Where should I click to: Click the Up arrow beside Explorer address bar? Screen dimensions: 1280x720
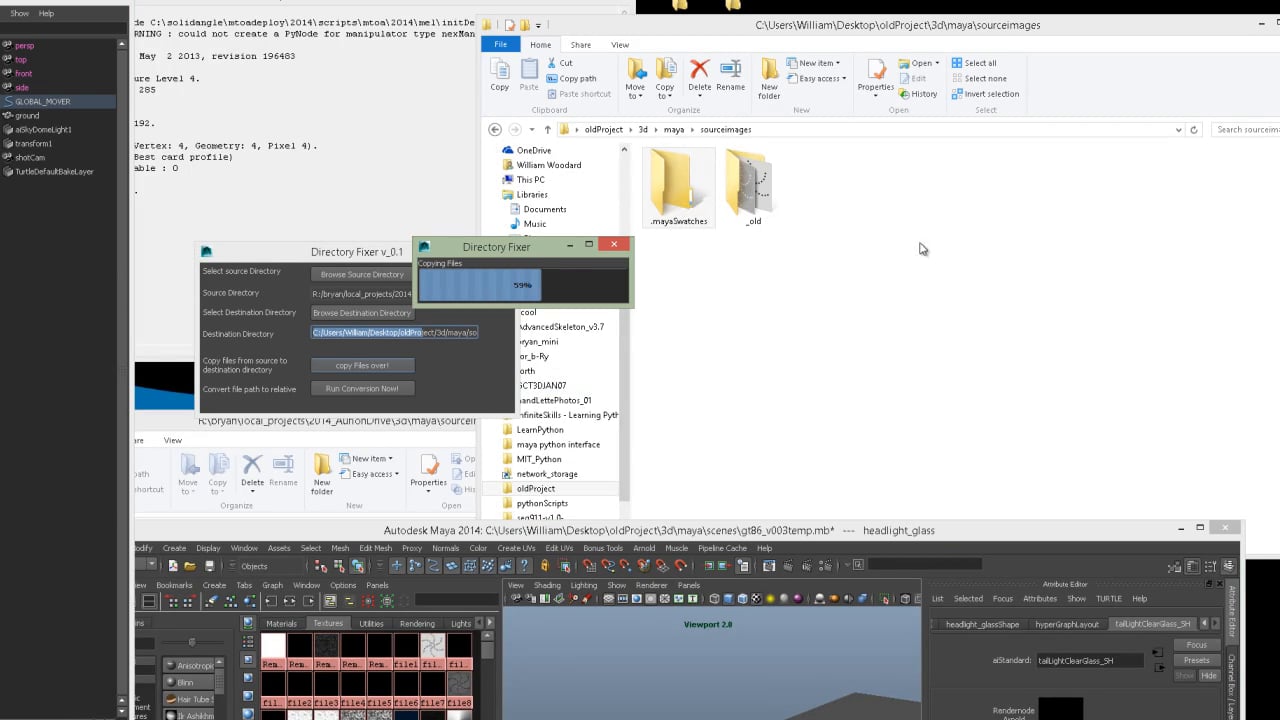click(x=546, y=129)
